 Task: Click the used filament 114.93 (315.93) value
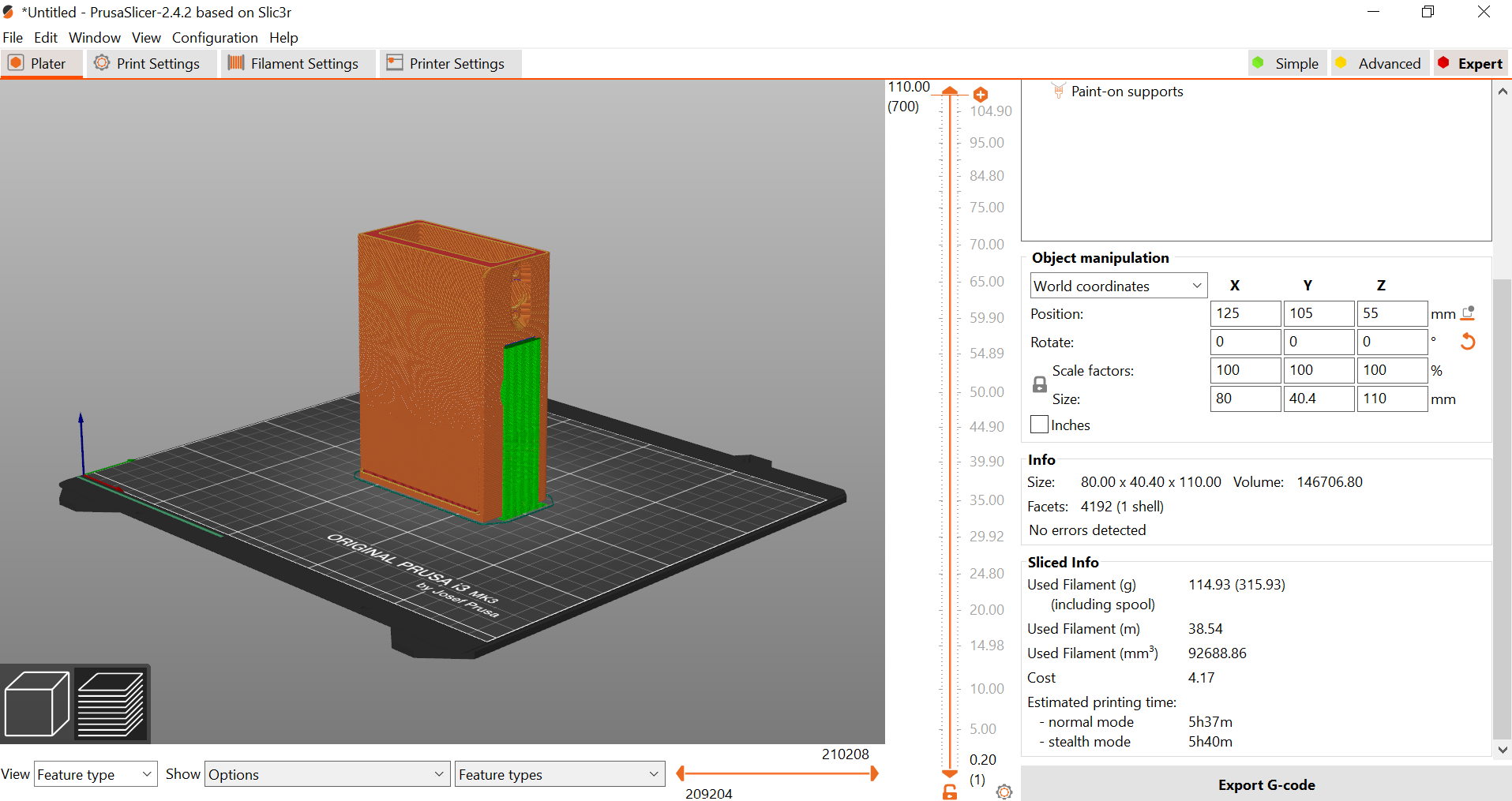pyautogui.click(x=1236, y=585)
